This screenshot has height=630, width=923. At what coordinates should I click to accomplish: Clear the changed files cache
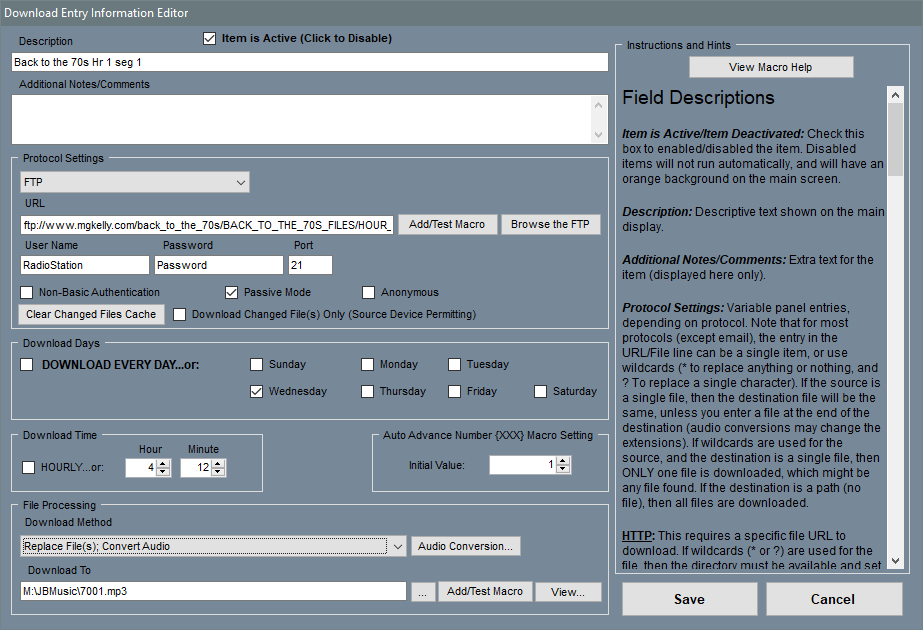pyautogui.click(x=91, y=314)
